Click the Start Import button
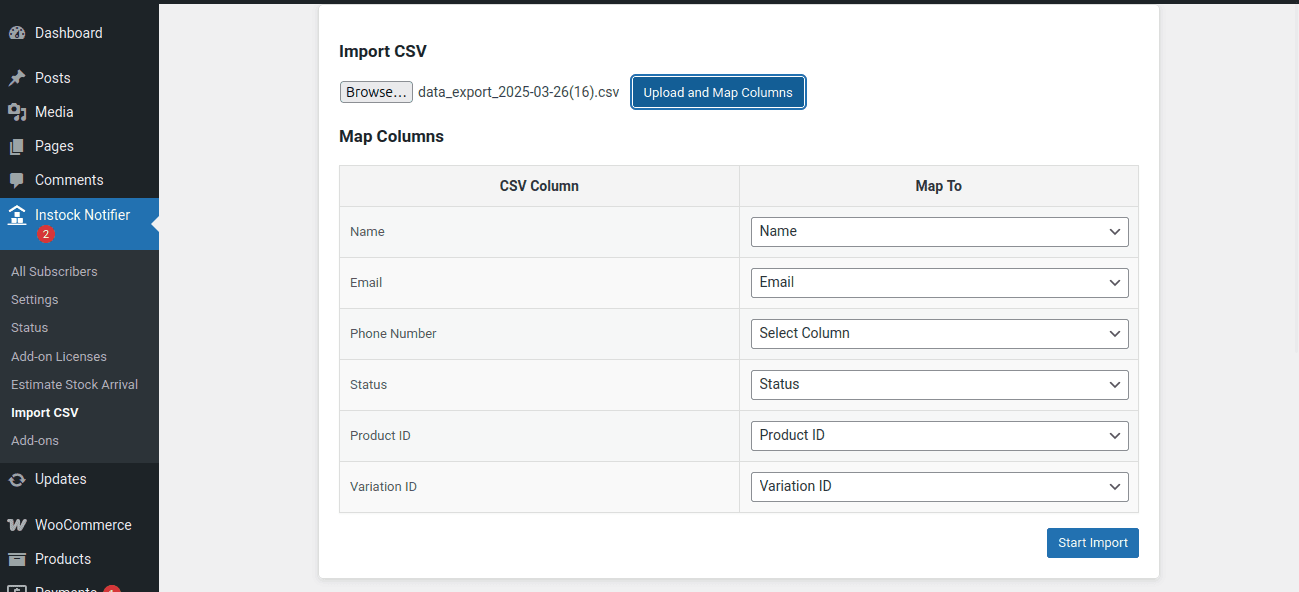Screen dimensions: 1299x592 coord(1092,543)
